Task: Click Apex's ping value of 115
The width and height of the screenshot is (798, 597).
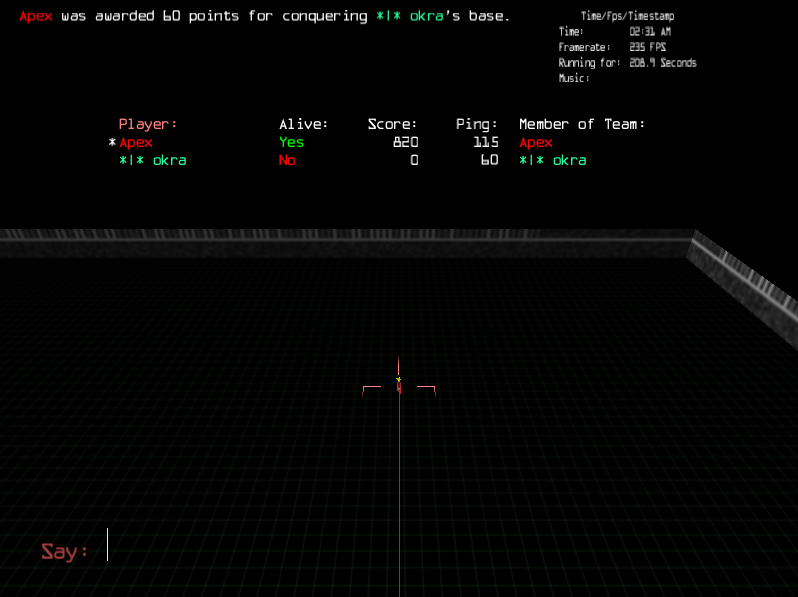Action: 486,143
